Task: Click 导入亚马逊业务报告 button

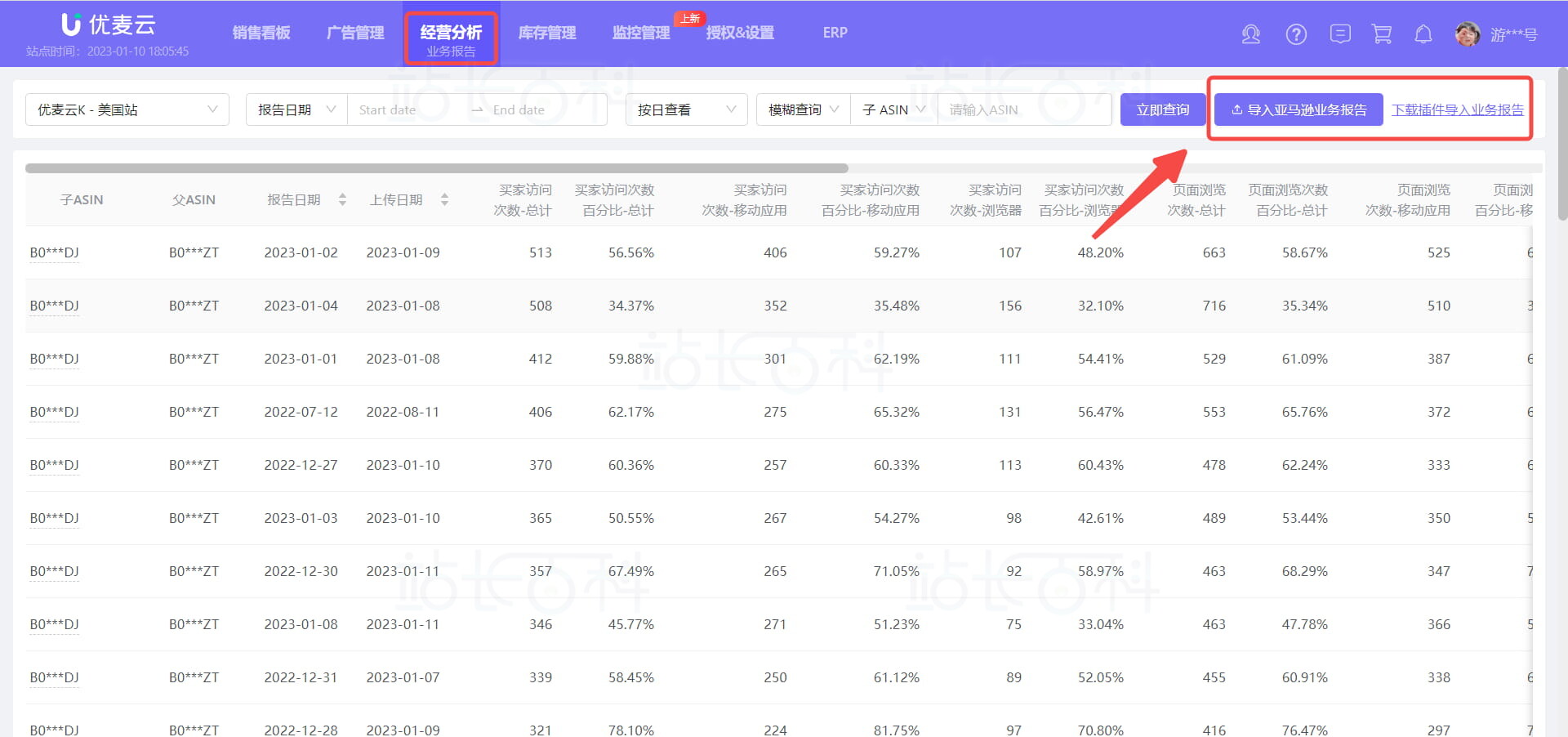Action: 1298,109
